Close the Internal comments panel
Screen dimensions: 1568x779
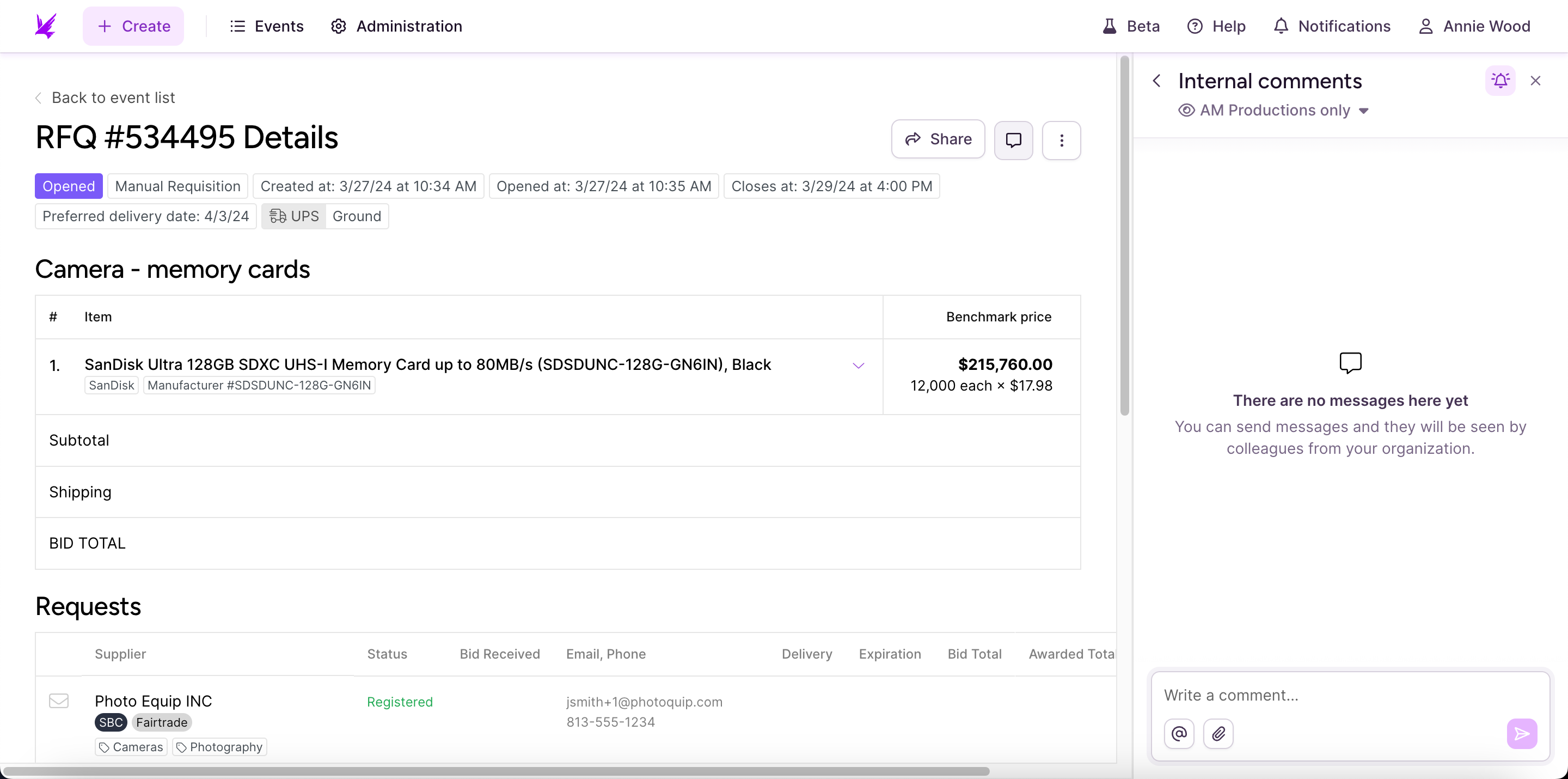pos(1535,81)
